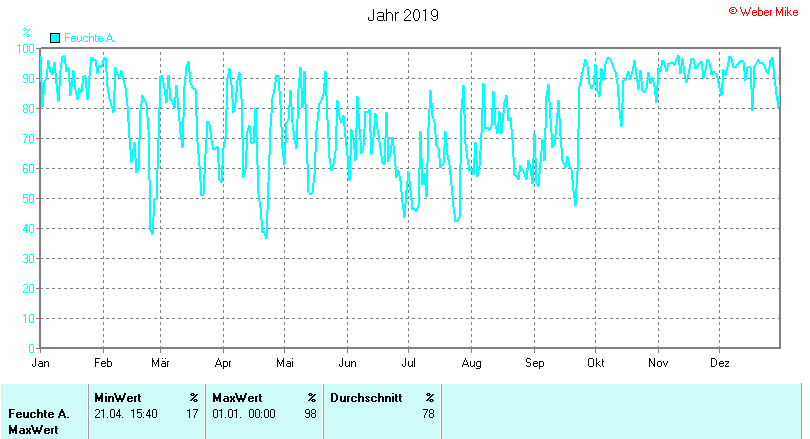Click the minimum value 17

pos(192,413)
